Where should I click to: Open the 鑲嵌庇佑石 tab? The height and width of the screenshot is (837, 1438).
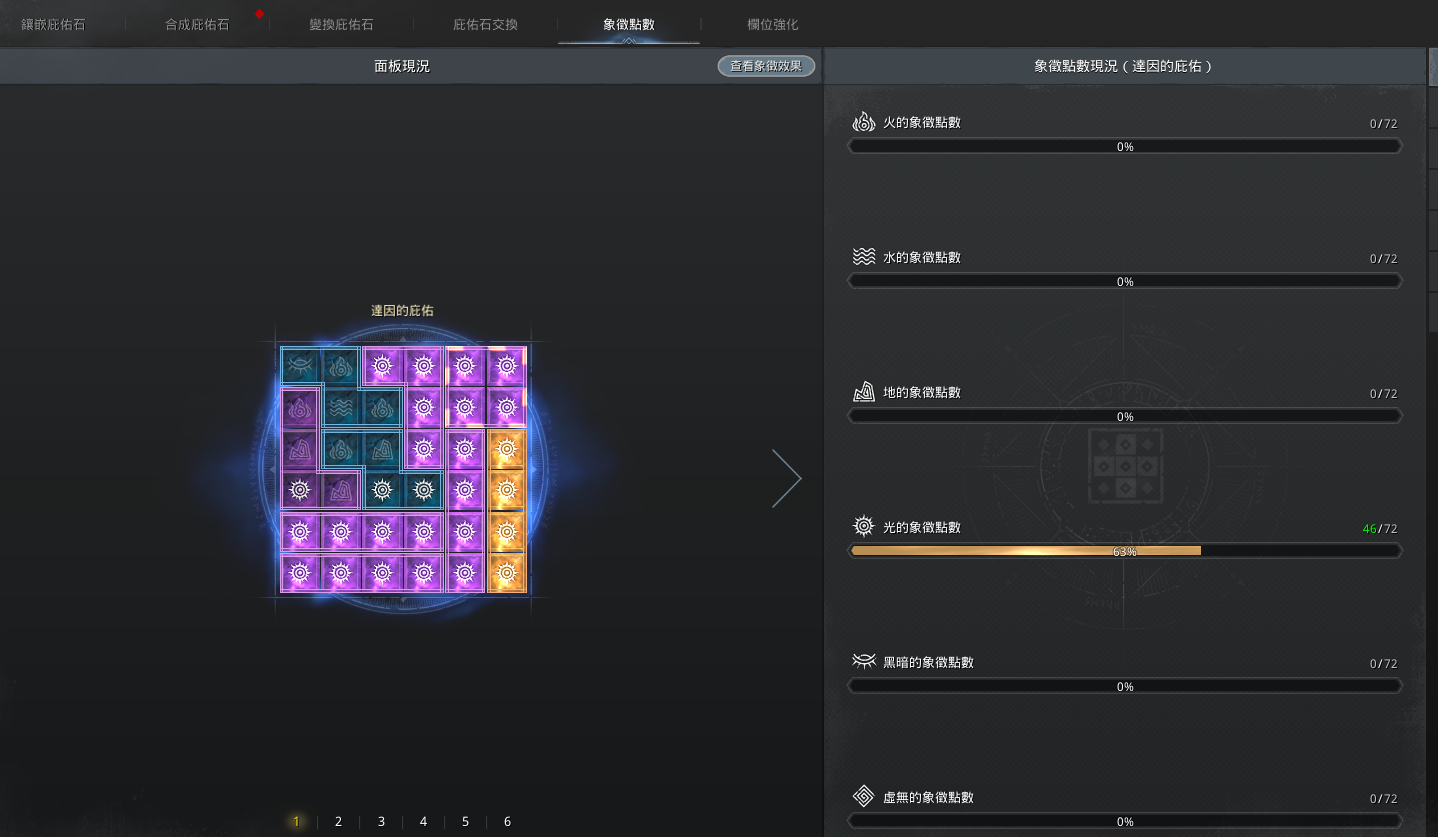click(53, 24)
